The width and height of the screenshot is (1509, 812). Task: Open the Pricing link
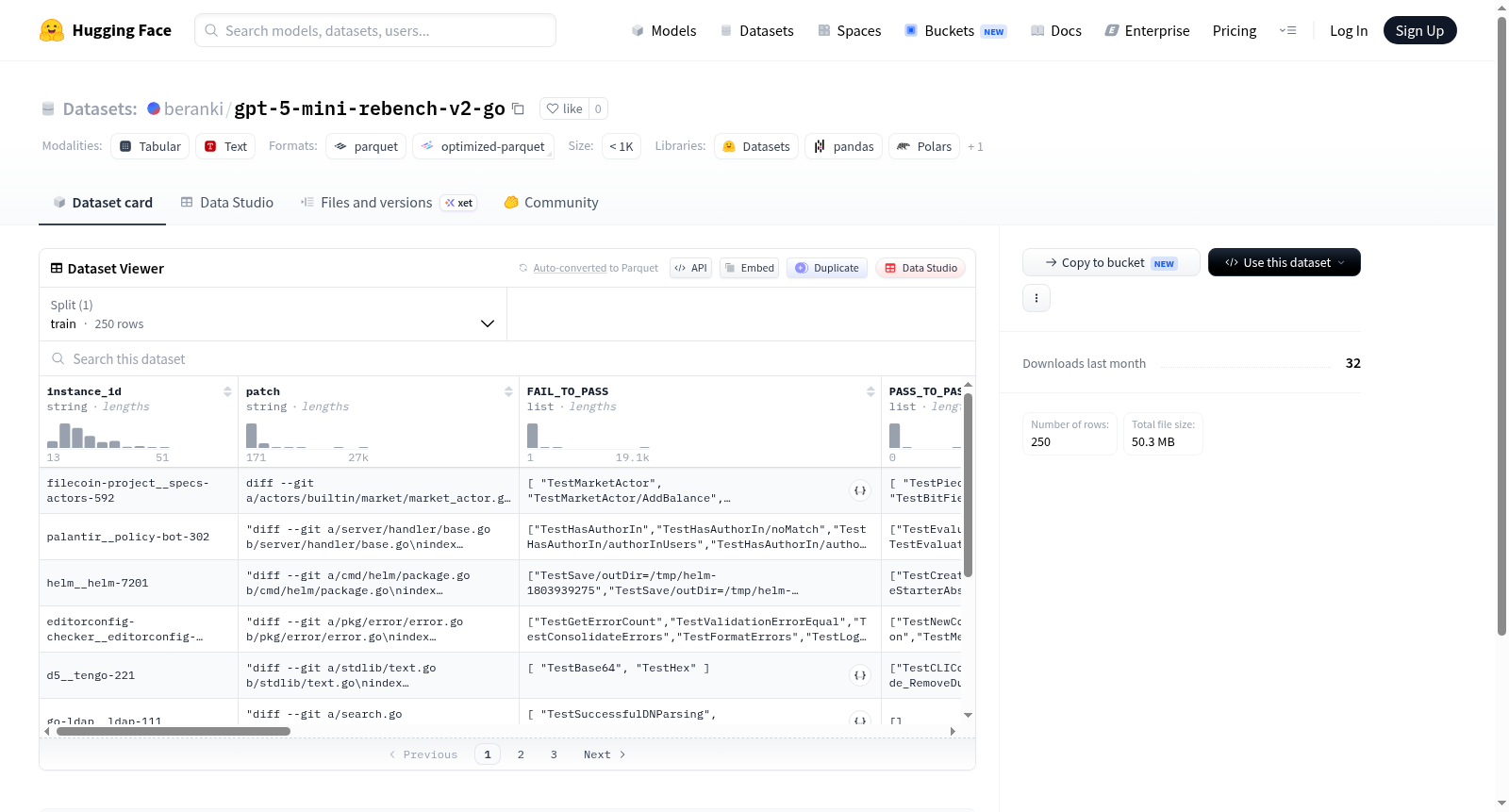pyautogui.click(x=1235, y=30)
